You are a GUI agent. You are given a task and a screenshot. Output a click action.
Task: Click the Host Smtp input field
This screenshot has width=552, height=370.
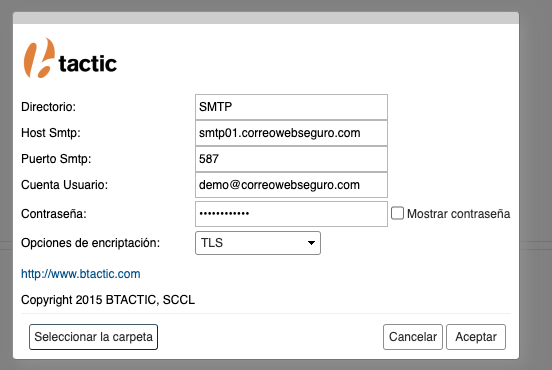pyautogui.click(x=291, y=133)
